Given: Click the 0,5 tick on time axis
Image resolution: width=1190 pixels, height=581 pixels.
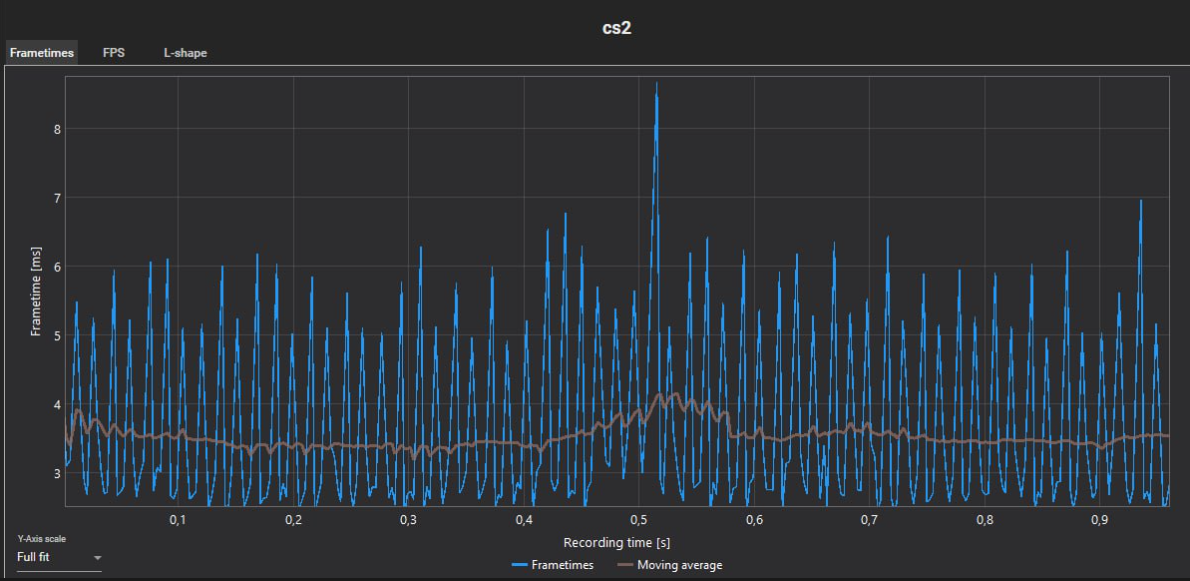Looking at the screenshot, I should pyautogui.click(x=639, y=521).
